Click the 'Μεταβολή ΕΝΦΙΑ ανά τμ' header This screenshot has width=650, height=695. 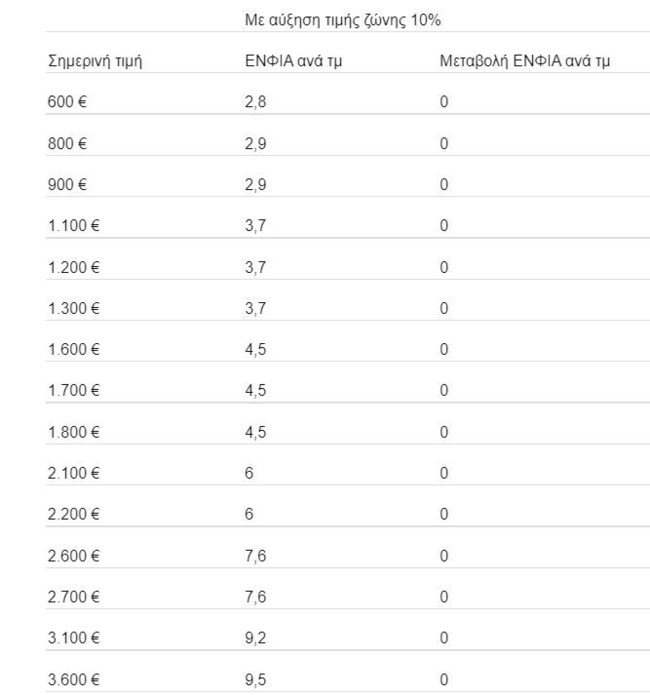point(525,61)
